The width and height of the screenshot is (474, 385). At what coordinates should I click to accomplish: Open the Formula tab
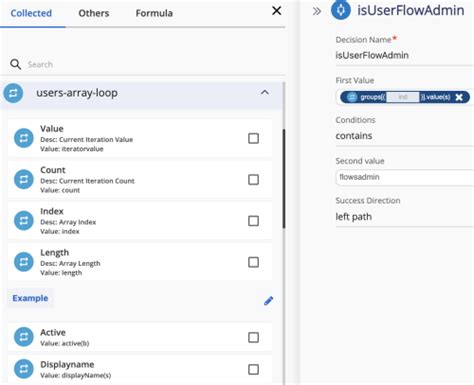point(154,13)
